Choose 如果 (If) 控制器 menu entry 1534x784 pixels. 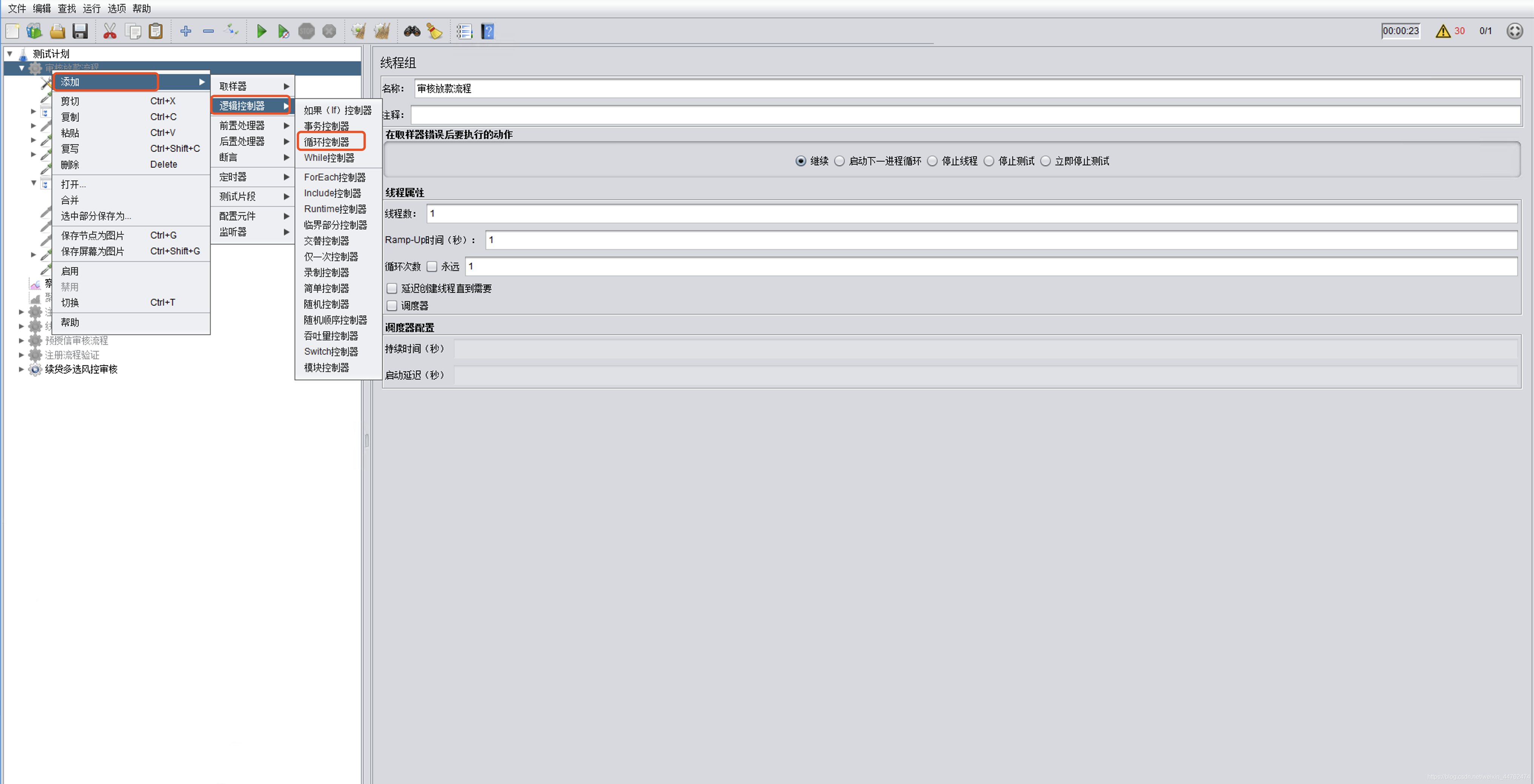pyautogui.click(x=338, y=110)
